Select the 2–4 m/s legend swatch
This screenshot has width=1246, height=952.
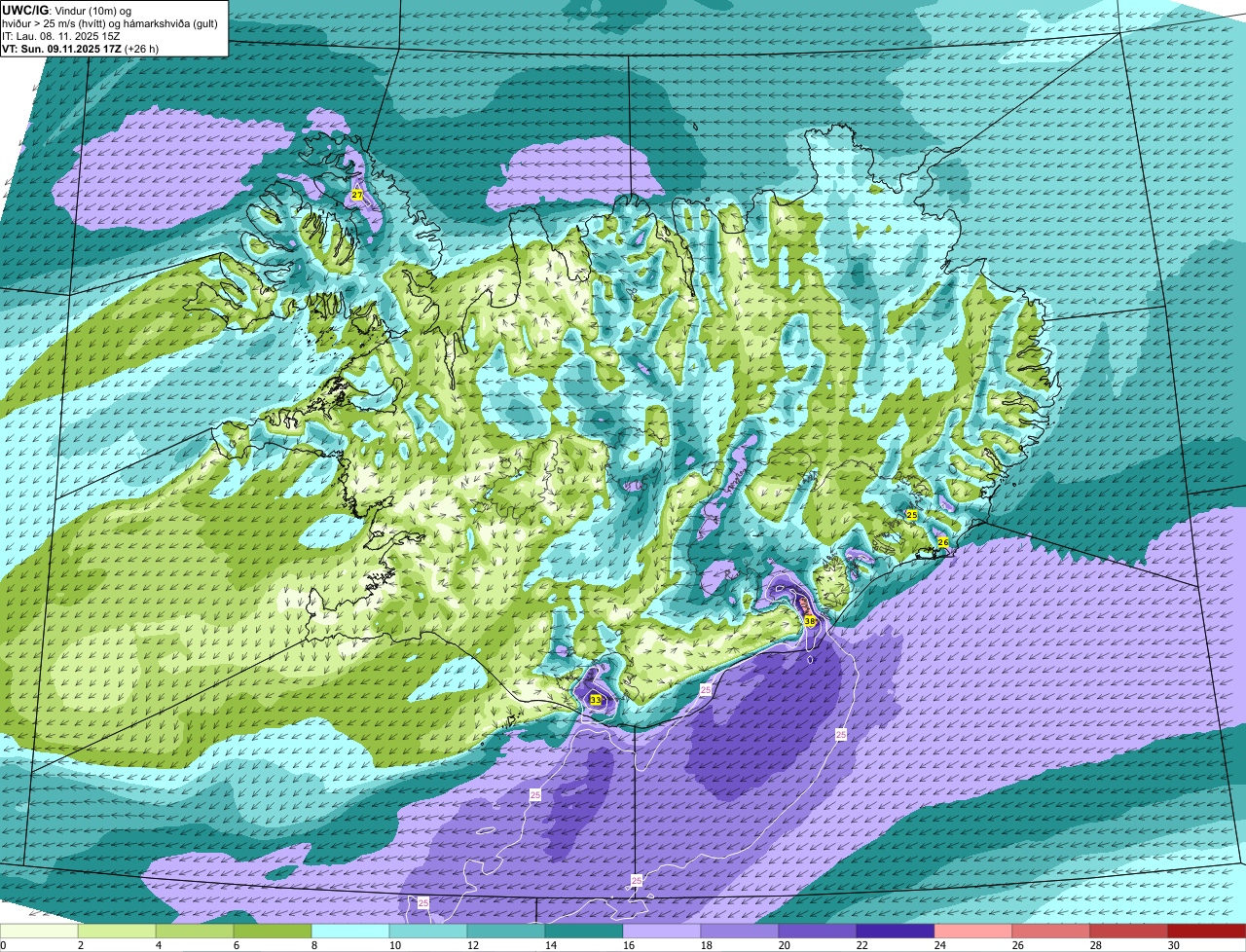[x=117, y=932]
